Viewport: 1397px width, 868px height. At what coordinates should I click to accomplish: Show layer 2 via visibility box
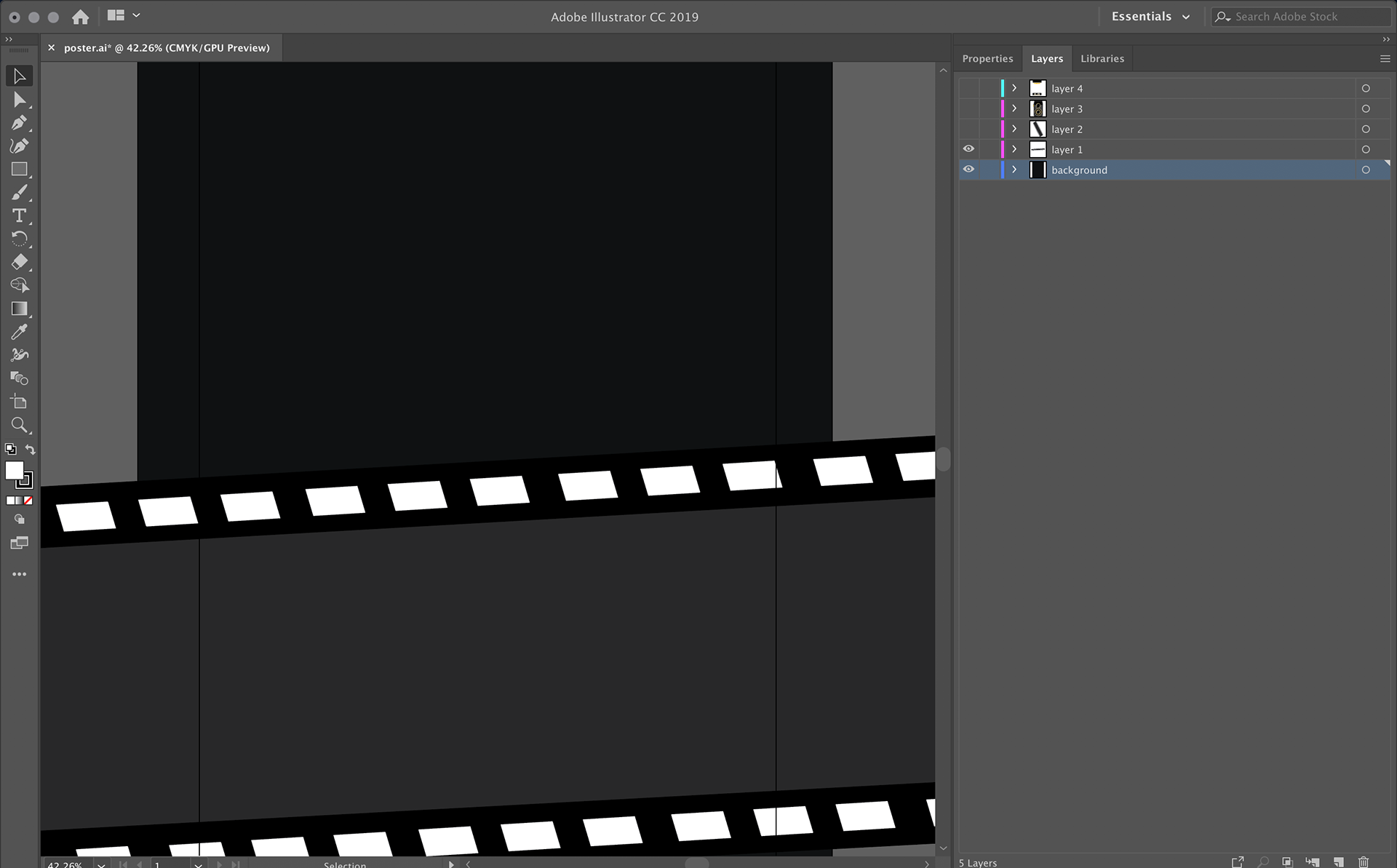click(968, 129)
